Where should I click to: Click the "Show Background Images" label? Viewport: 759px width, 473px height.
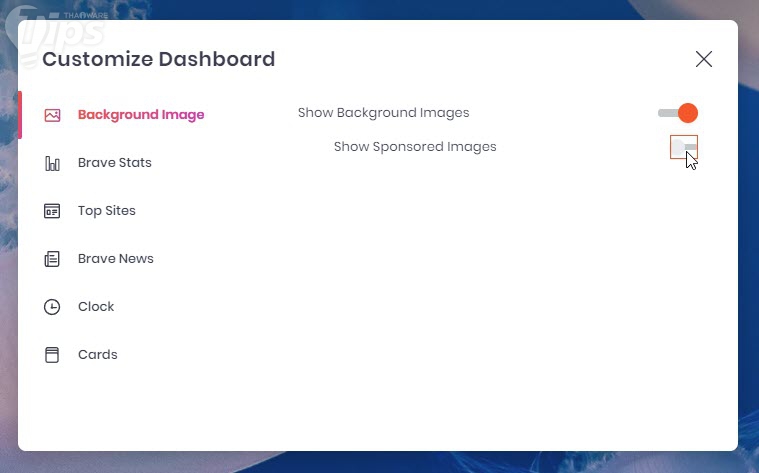coord(383,113)
